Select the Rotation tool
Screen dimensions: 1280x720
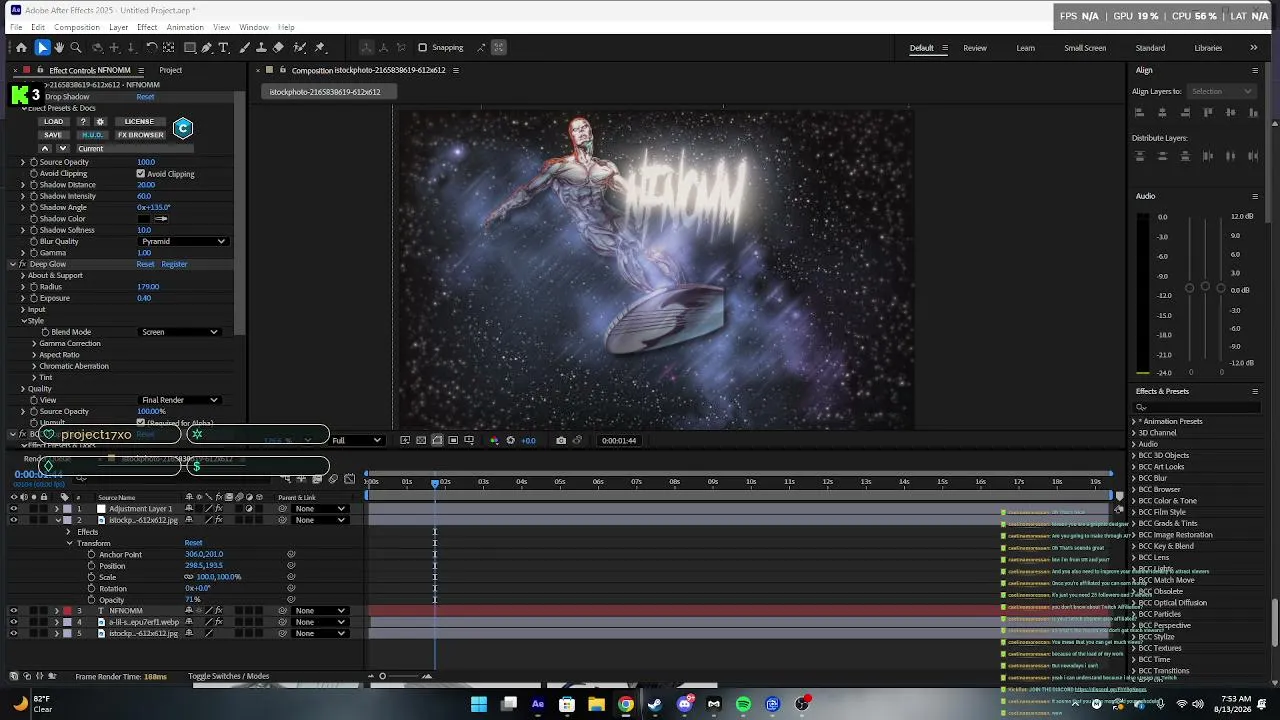tap(151, 47)
